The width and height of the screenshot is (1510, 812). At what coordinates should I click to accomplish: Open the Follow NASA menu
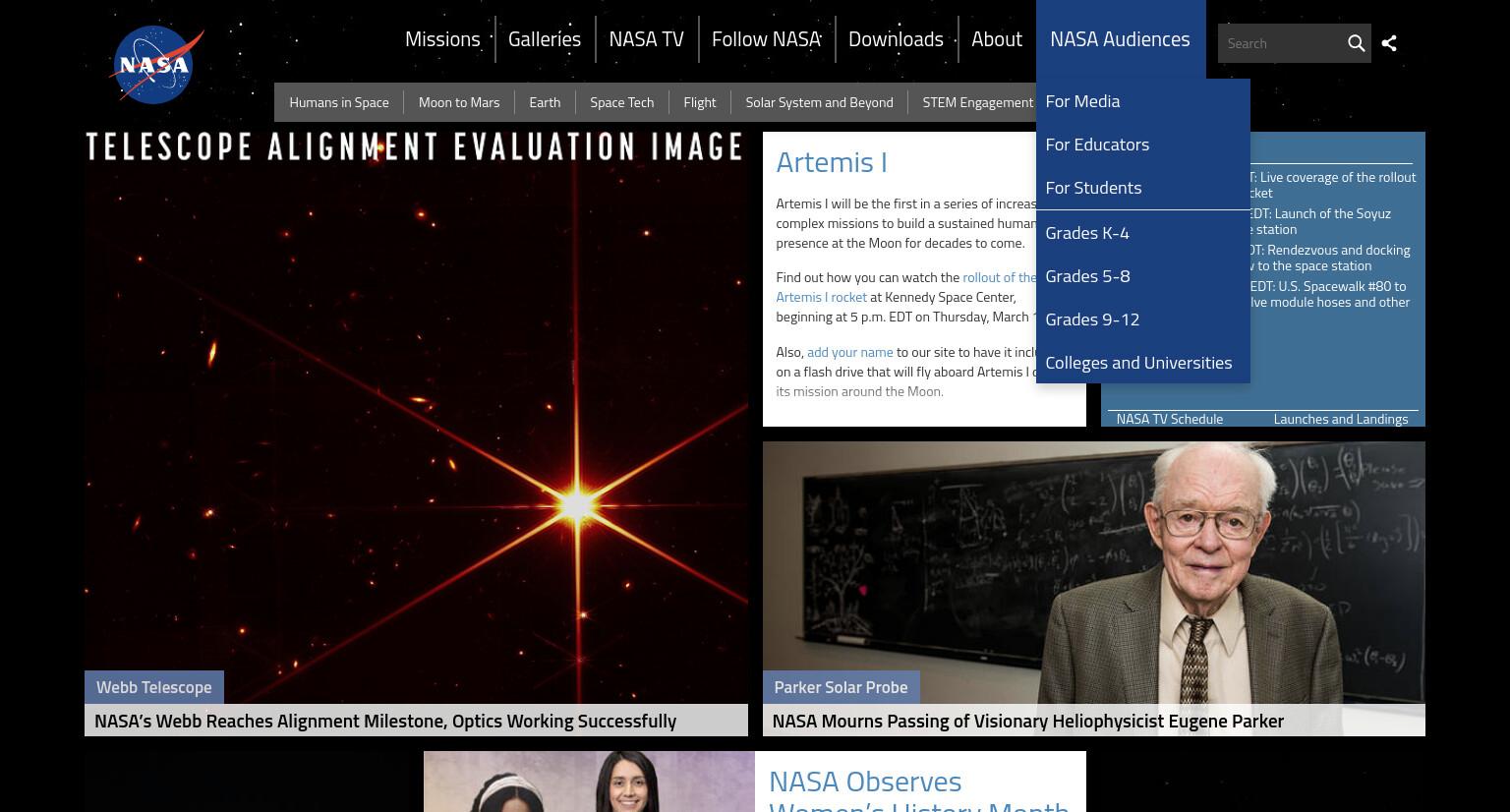(766, 39)
